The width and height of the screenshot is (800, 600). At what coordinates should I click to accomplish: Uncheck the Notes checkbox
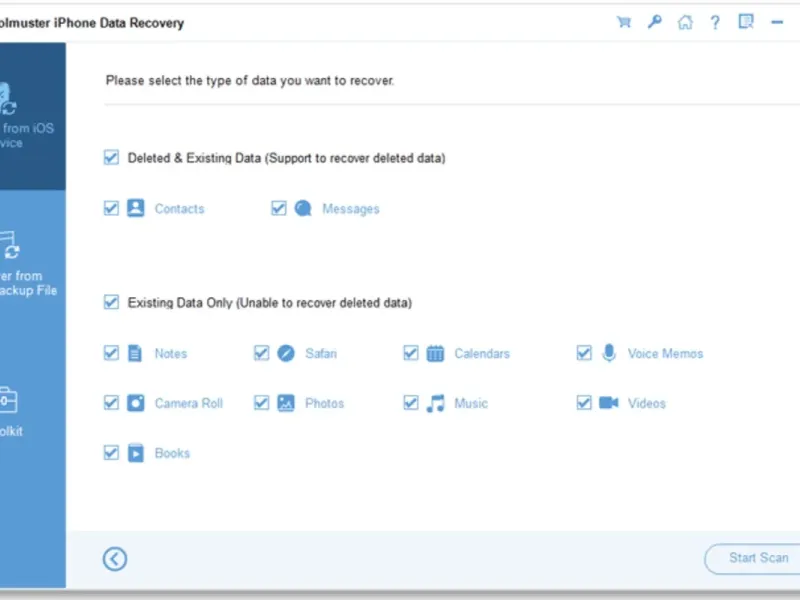pos(111,353)
